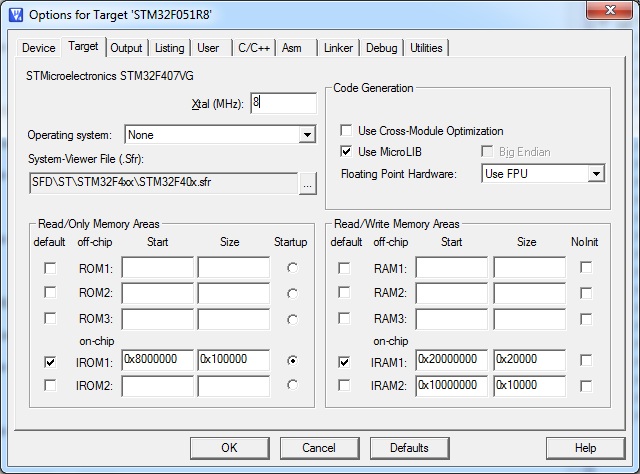This screenshot has width=640, height=474.
Task: Check the RAM2 default checkbox
Action: 344,292
